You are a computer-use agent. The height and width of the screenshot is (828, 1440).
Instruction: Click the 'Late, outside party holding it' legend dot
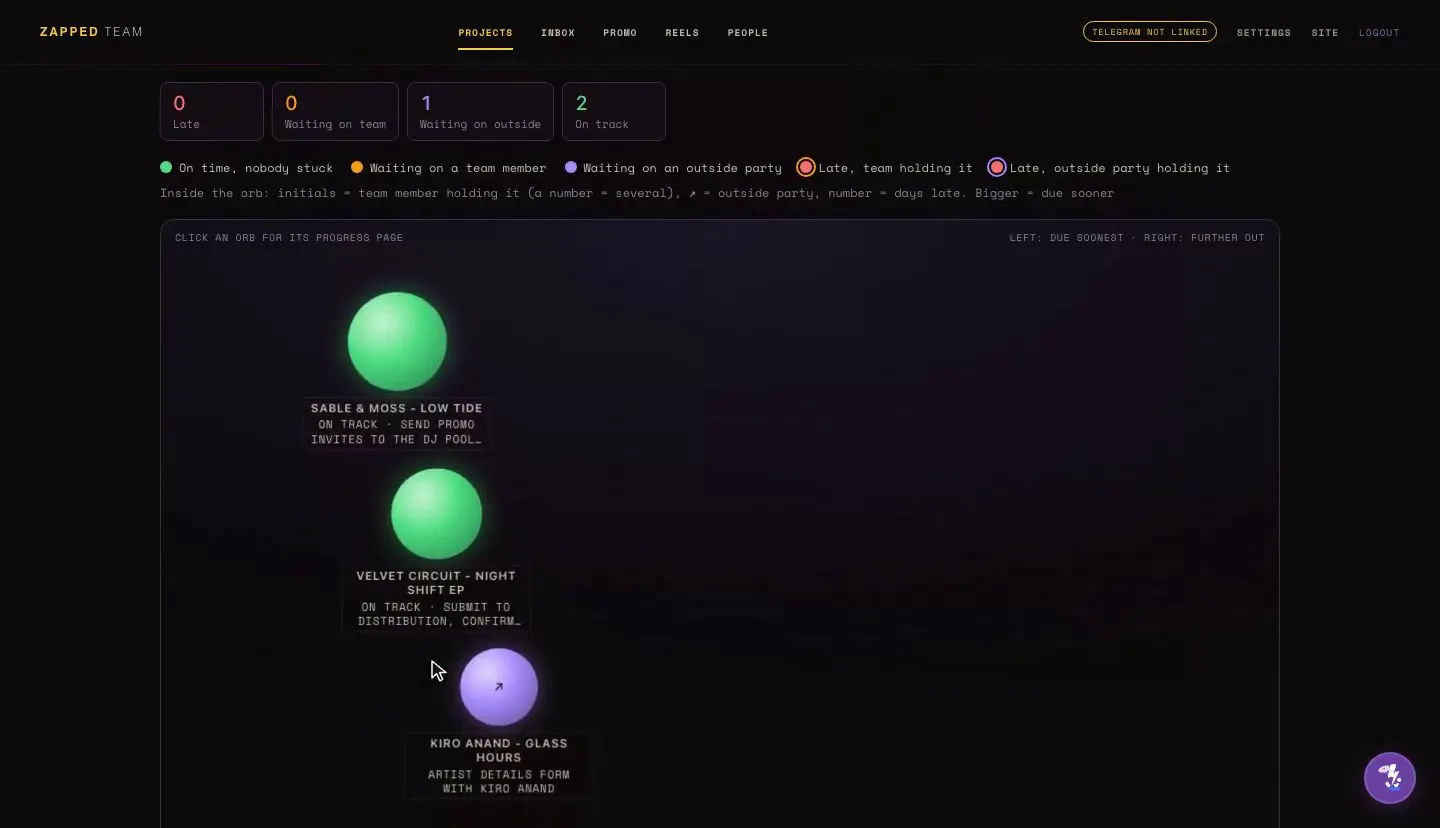(x=997, y=167)
